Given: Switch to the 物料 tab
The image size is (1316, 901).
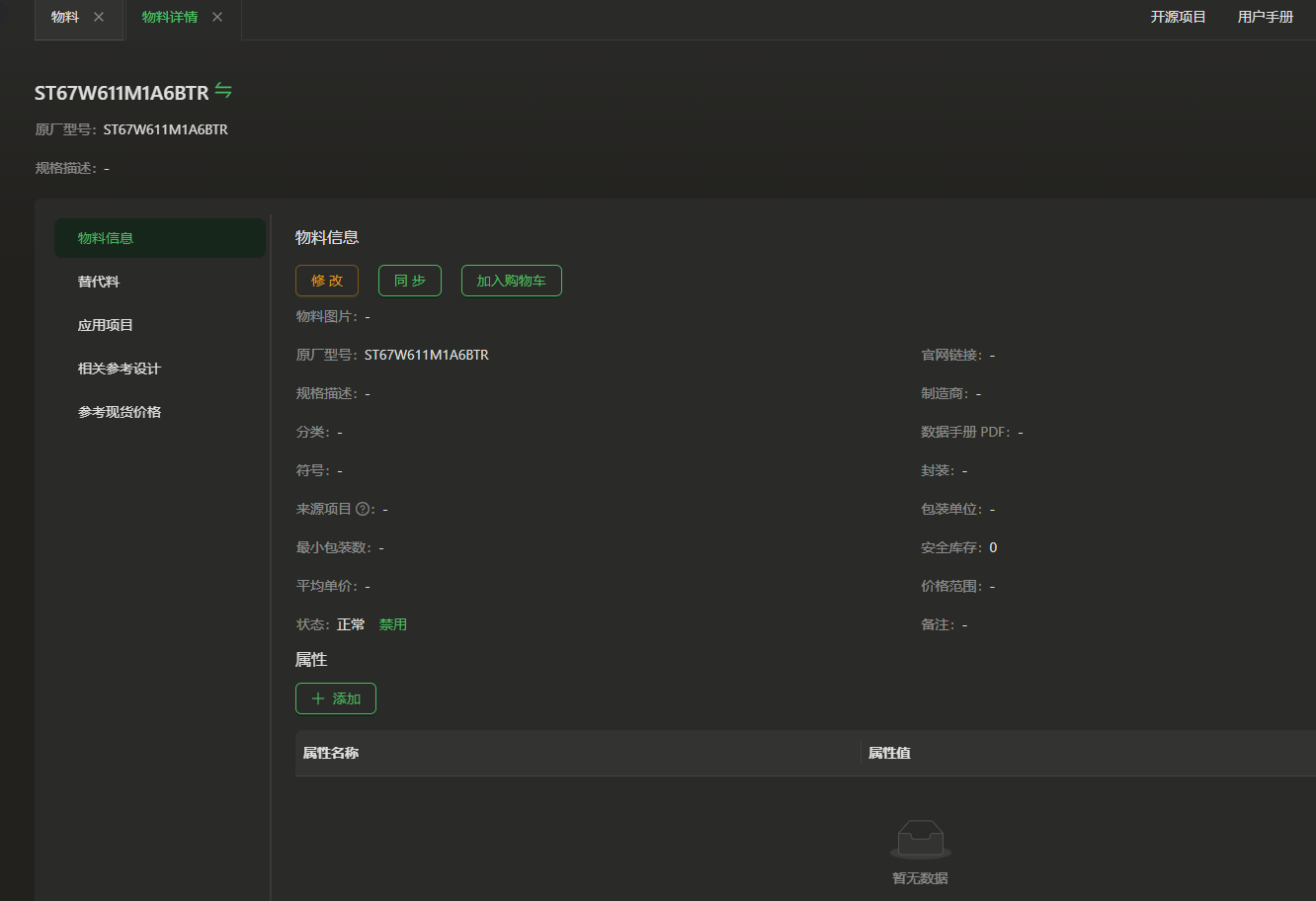Looking at the screenshot, I should 65,17.
